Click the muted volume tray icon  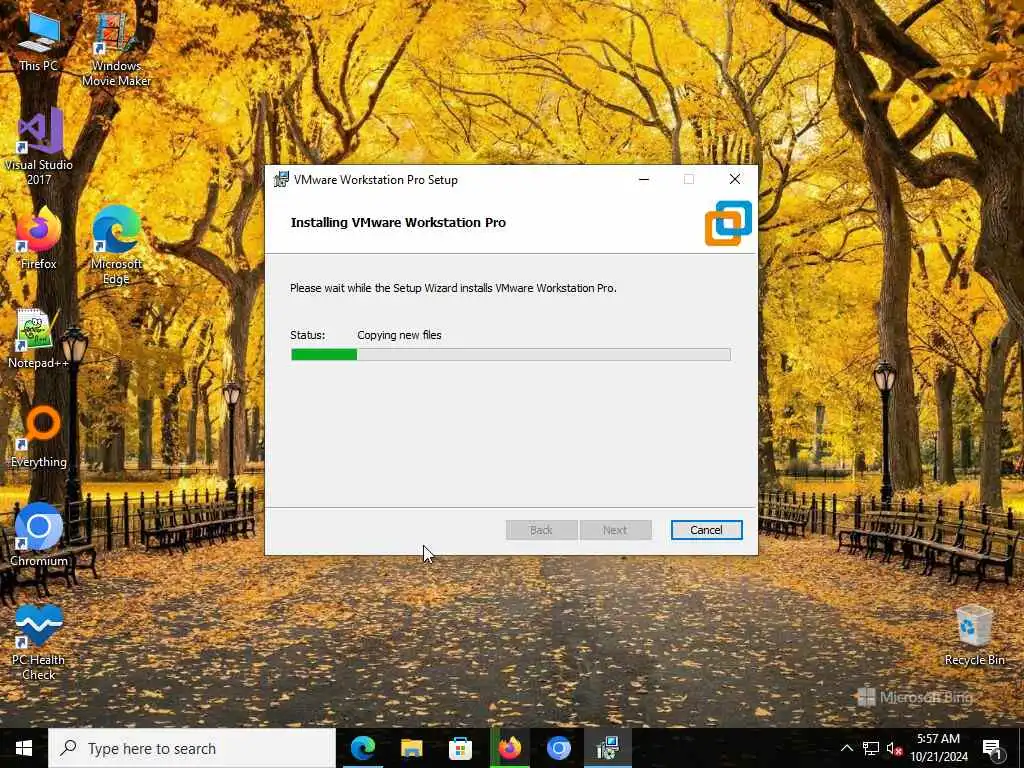[x=894, y=748]
